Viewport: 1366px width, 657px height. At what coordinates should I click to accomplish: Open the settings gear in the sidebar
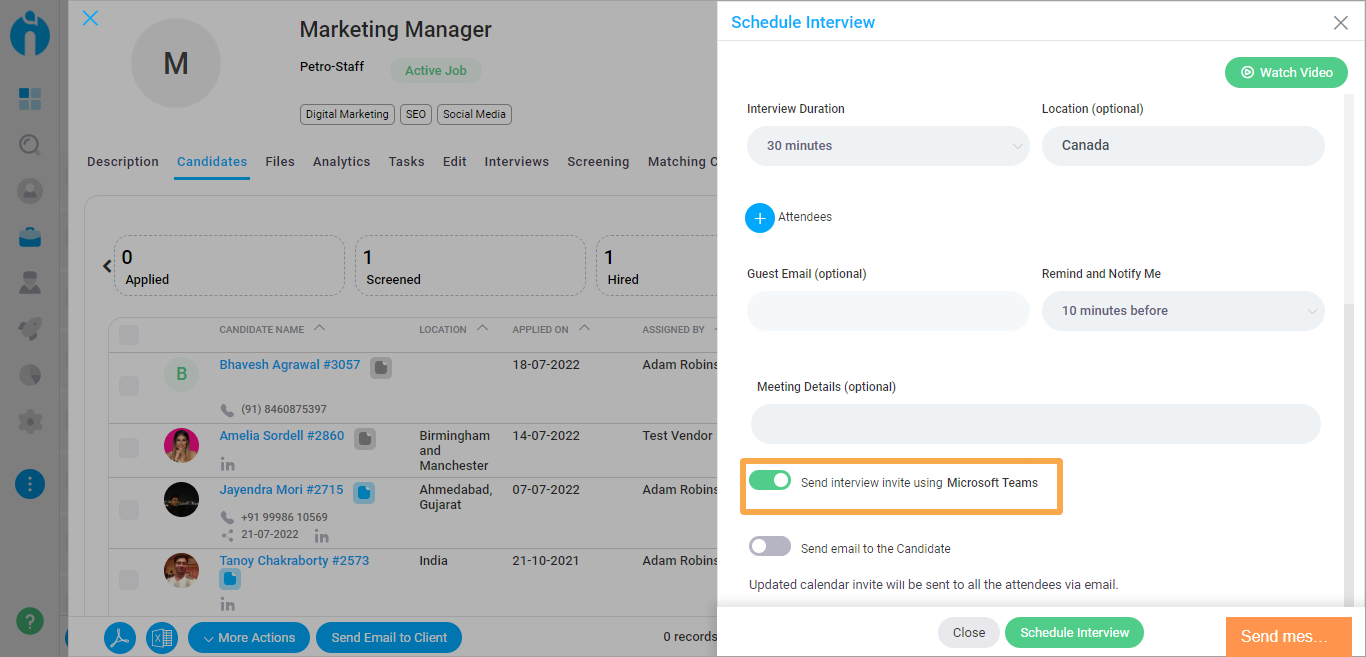[x=29, y=421]
